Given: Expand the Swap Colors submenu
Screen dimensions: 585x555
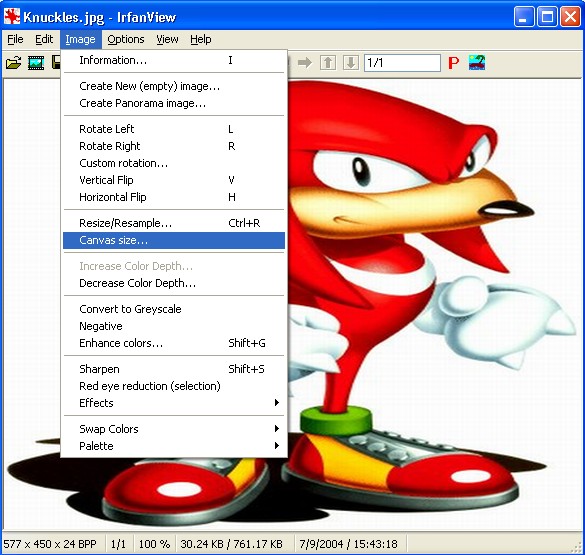Looking at the screenshot, I should [x=174, y=429].
